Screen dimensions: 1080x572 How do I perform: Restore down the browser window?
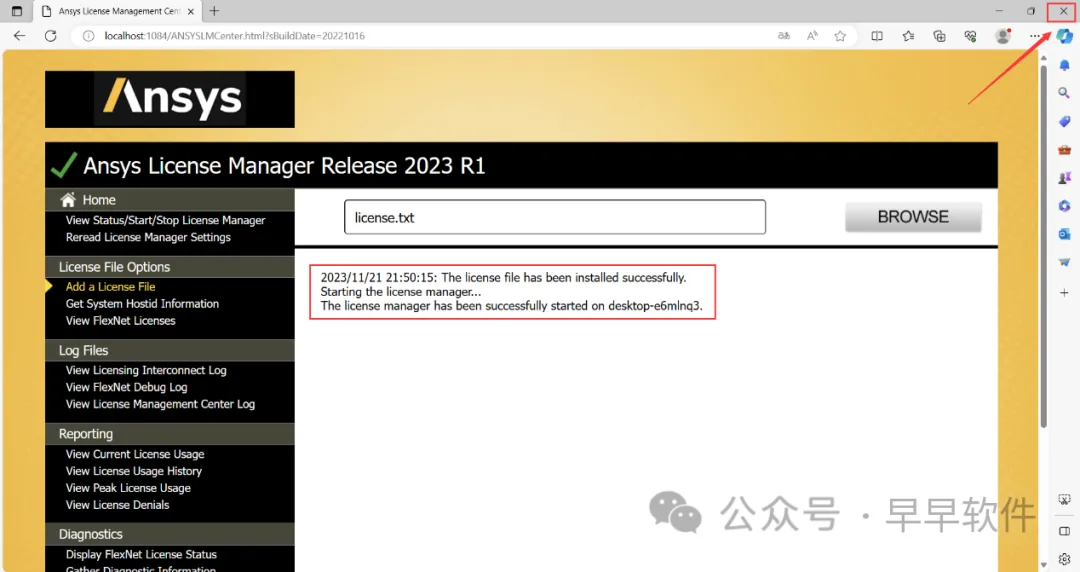click(x=1031, y=11)
